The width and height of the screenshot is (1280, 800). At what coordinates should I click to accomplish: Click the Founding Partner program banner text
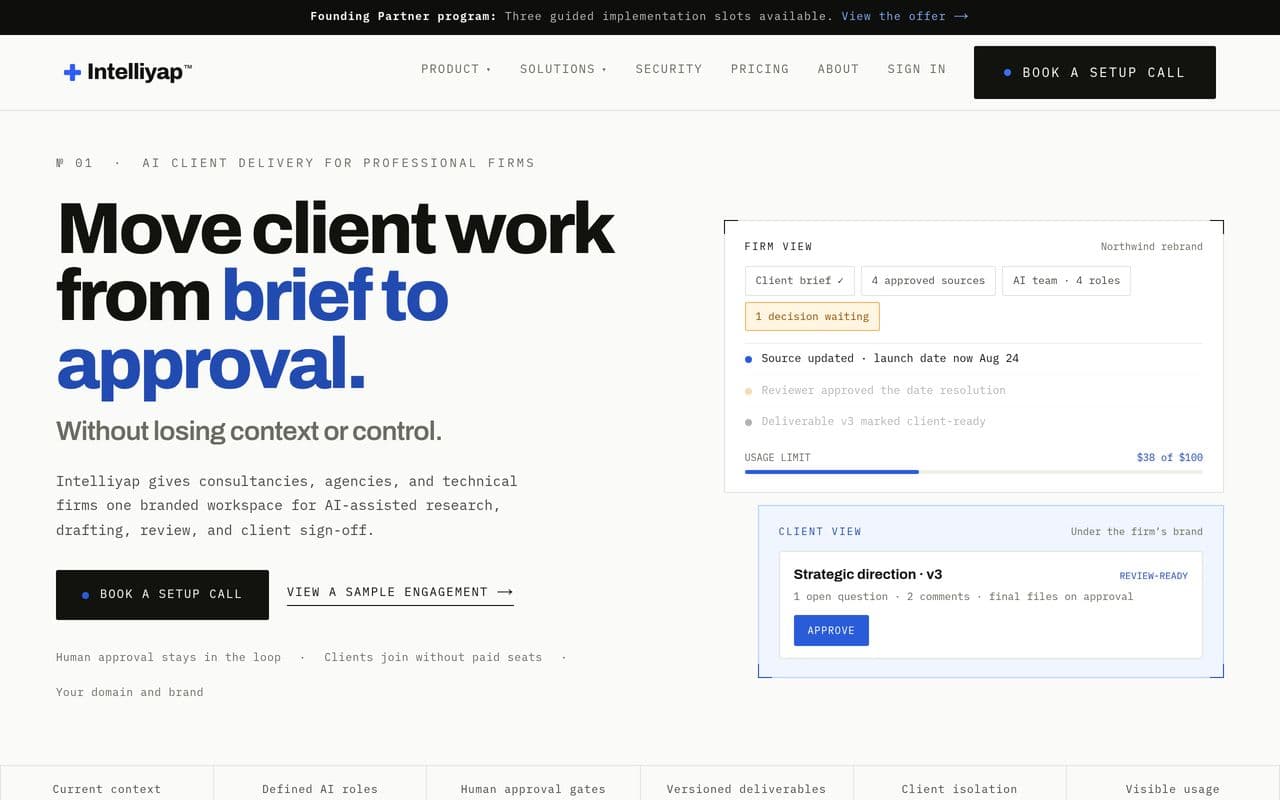coord(403,16)
